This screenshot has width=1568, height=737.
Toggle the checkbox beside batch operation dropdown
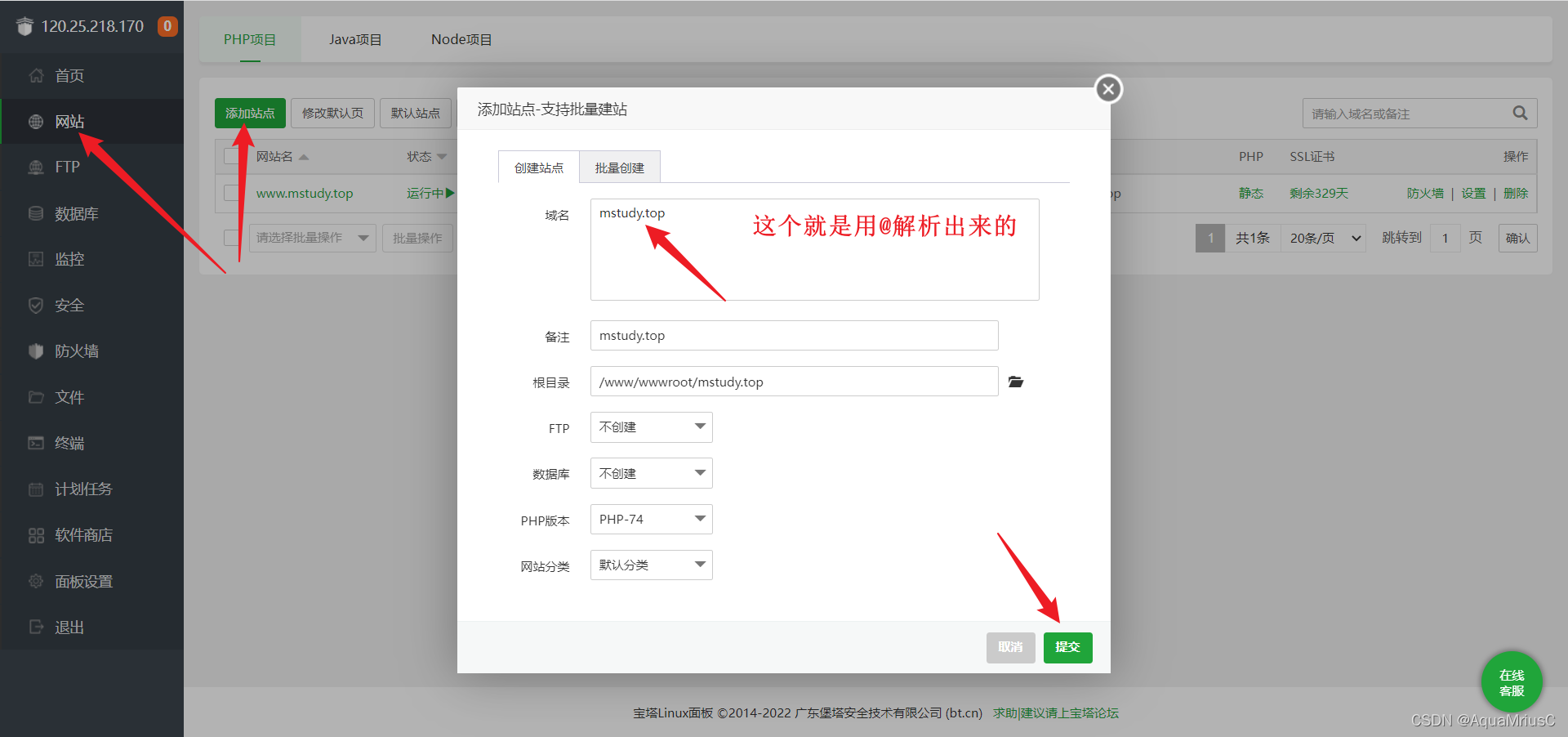(x=232, y=238)
